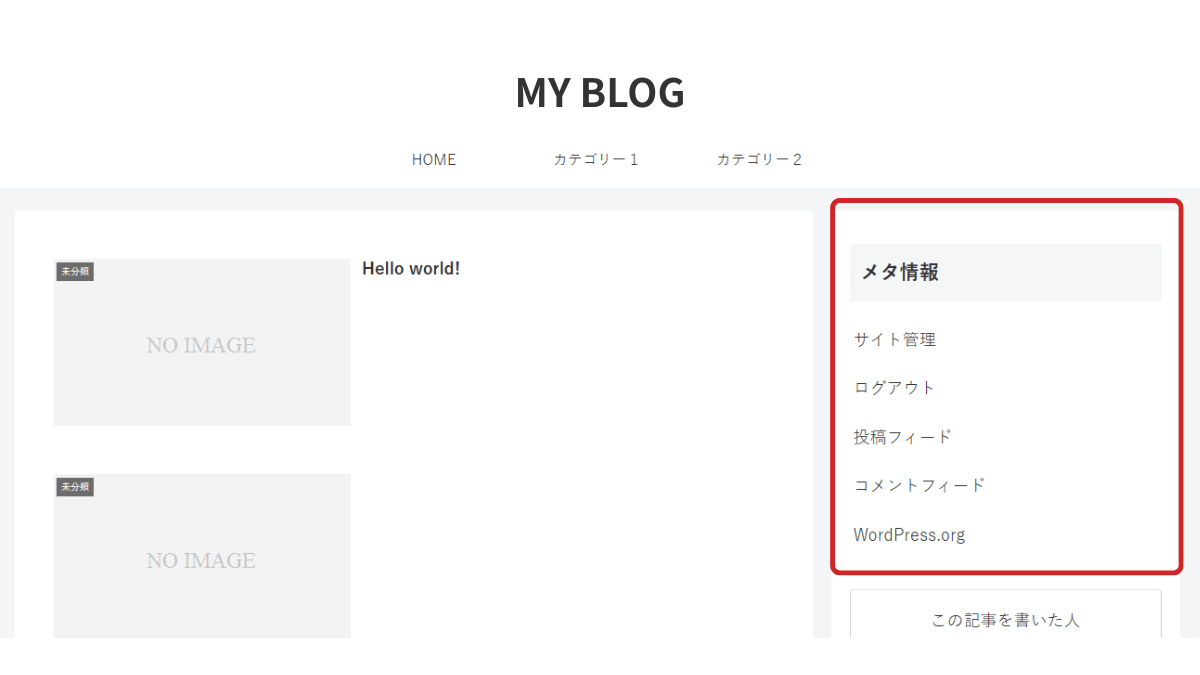Open the 投稿フィード link
Viewport: 1200px width, 675px height.
pos(903,436)
